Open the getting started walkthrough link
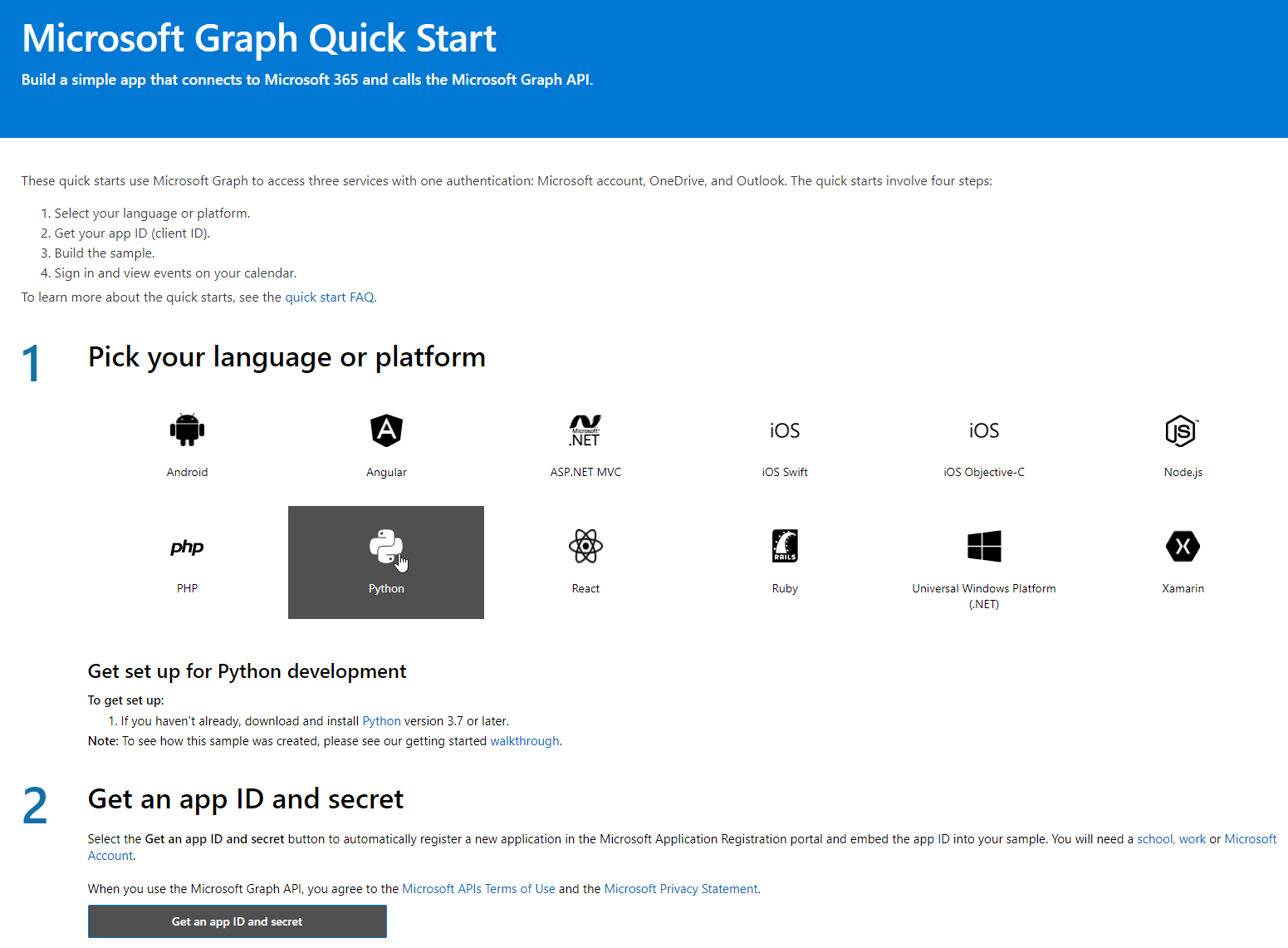 tap(525, 741)
